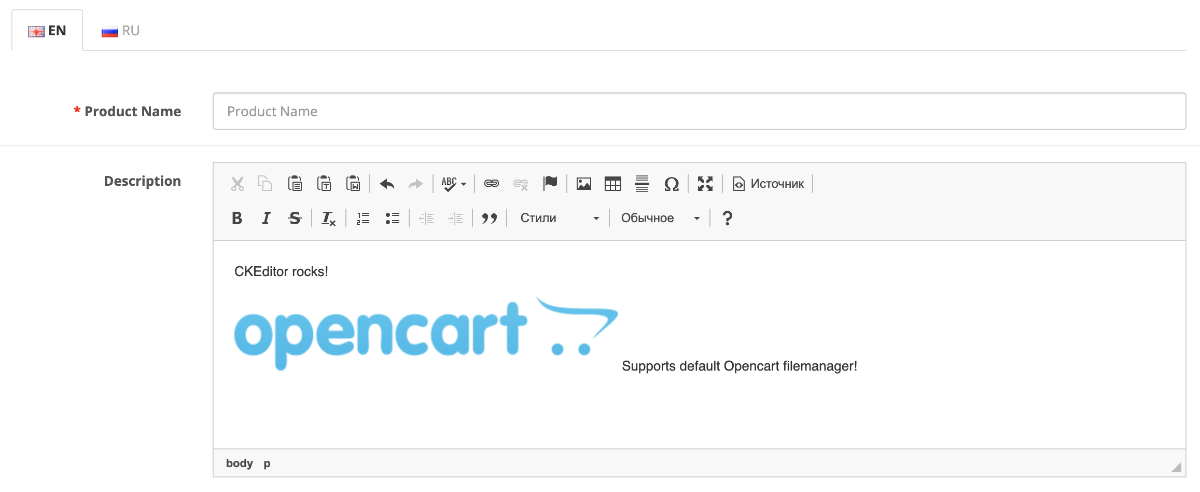
Task: Click 'Supports default Opencart filemanager!' text
Action: click(x=740, y=366)
